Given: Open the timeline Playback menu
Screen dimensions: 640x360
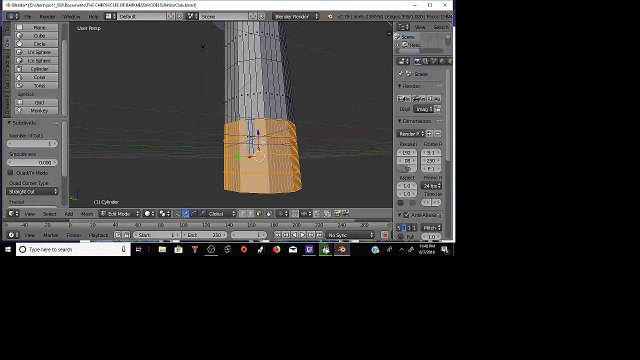Looking at the screenshot, I should (98, 235).
